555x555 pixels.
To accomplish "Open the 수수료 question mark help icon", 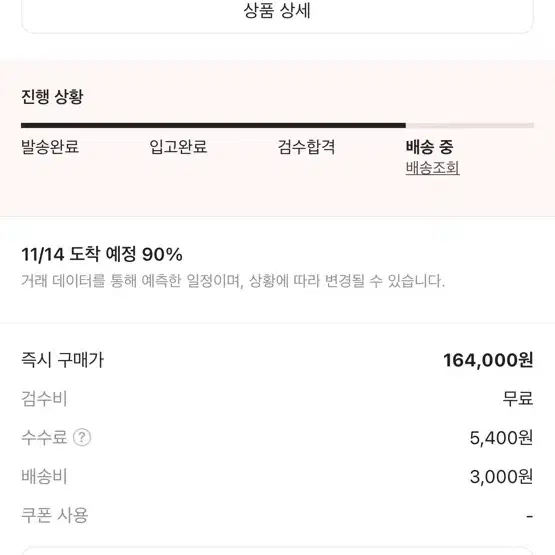I will point(82,437).
